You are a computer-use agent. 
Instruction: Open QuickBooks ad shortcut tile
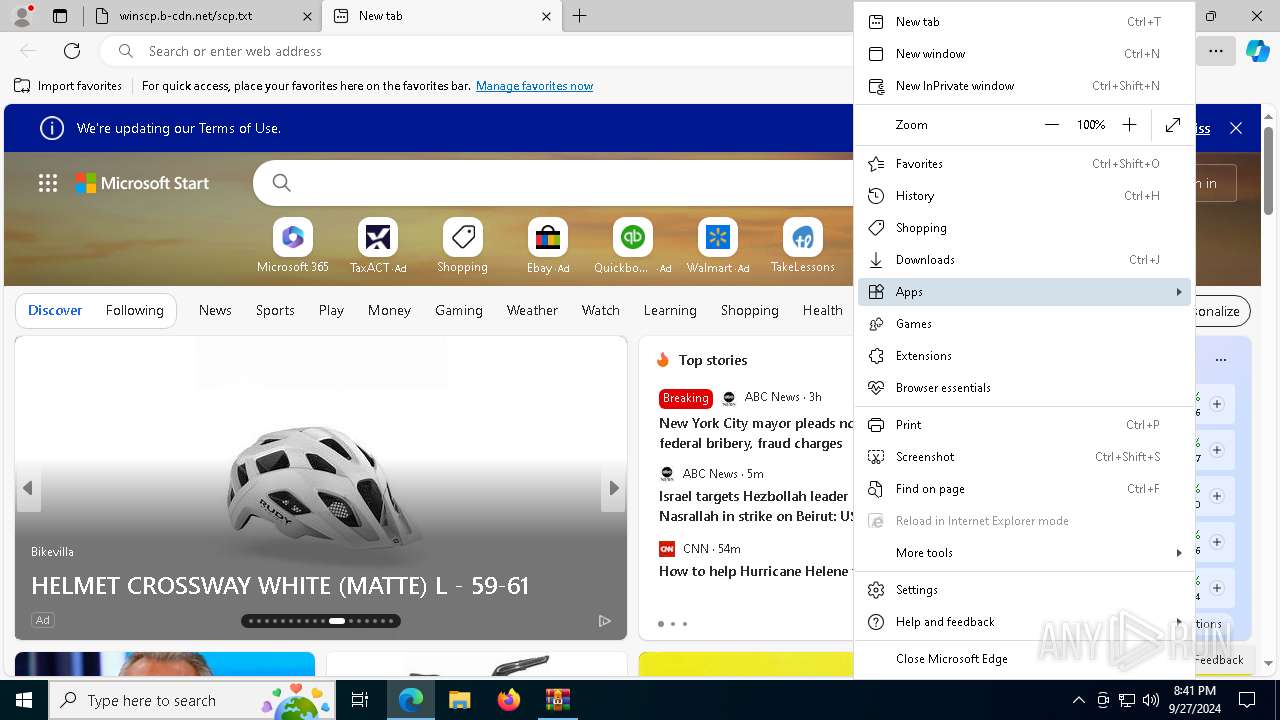pyautogui.click(x=633, y=246)
